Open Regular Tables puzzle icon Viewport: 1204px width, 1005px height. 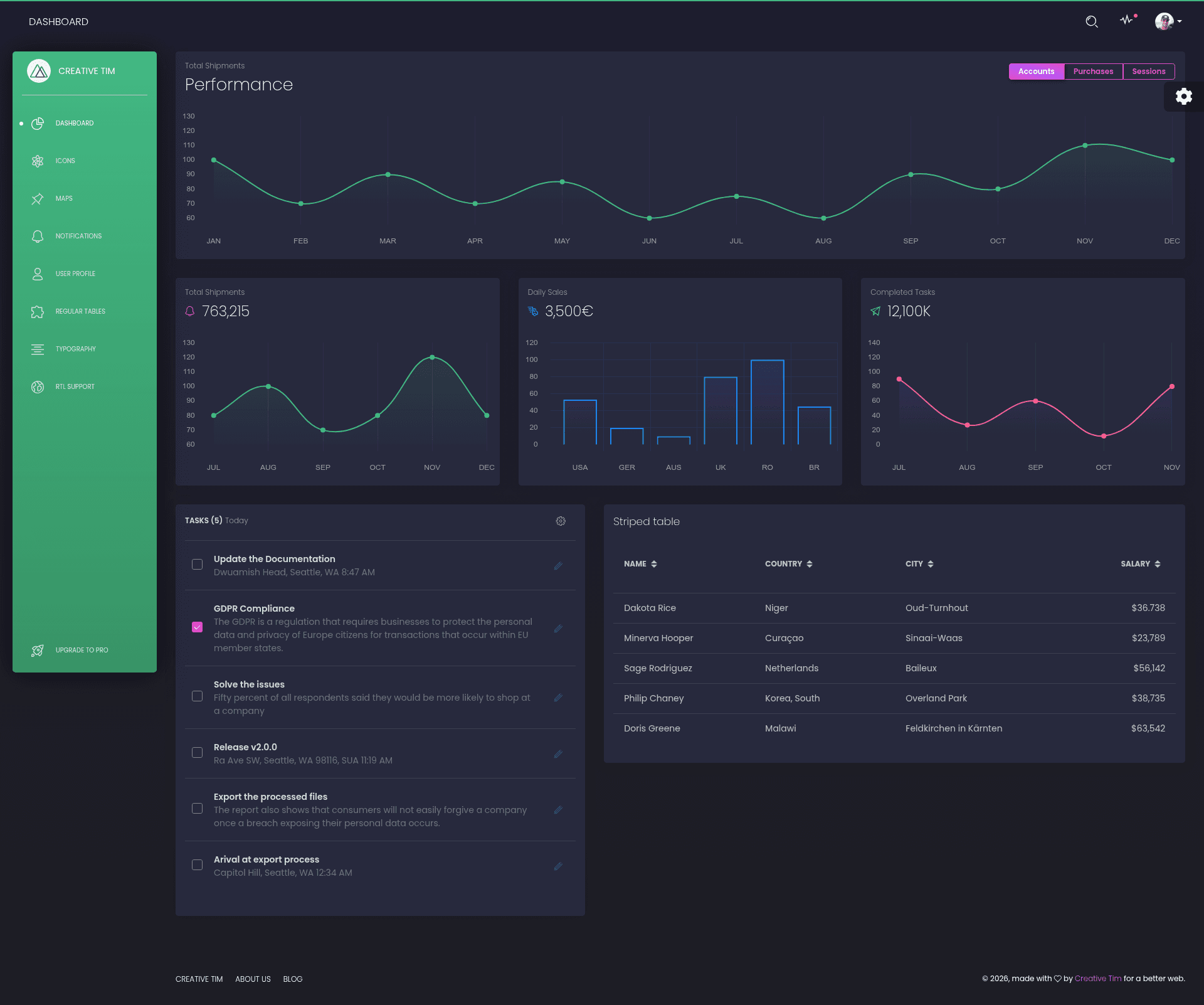click(x=38, y=312)
